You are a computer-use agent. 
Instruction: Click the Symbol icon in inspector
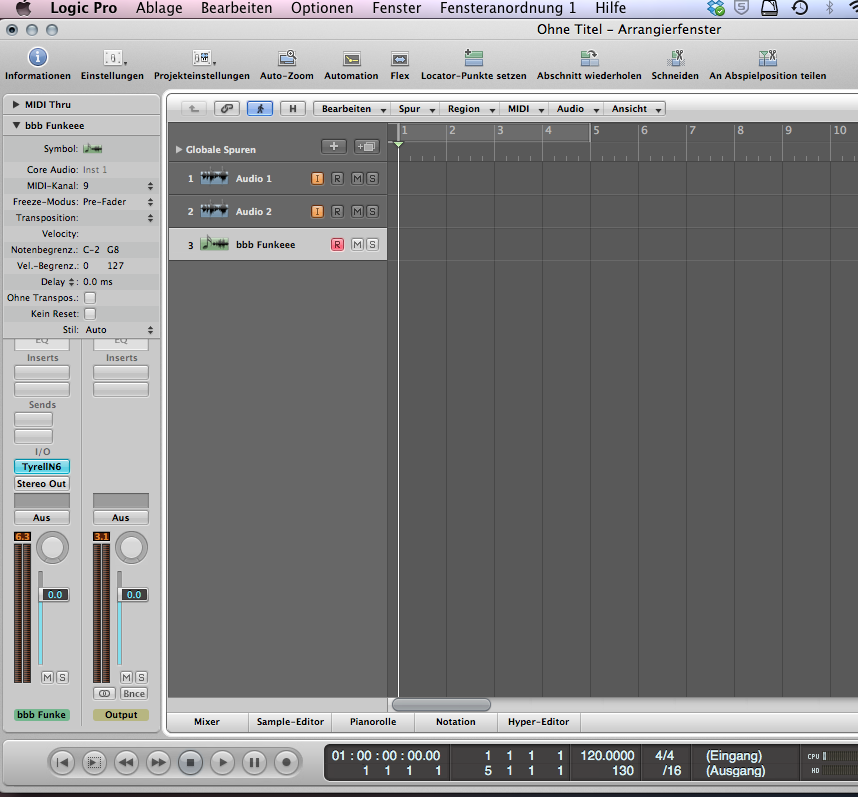(x=92, y=148)
